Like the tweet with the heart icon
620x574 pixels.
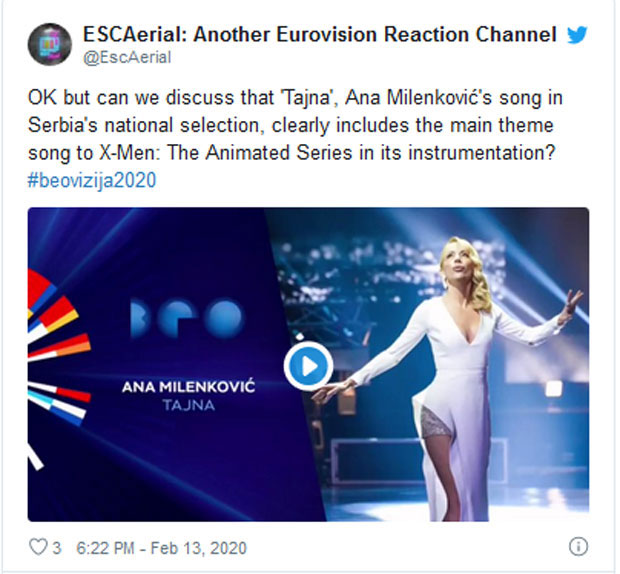(38, 547)
